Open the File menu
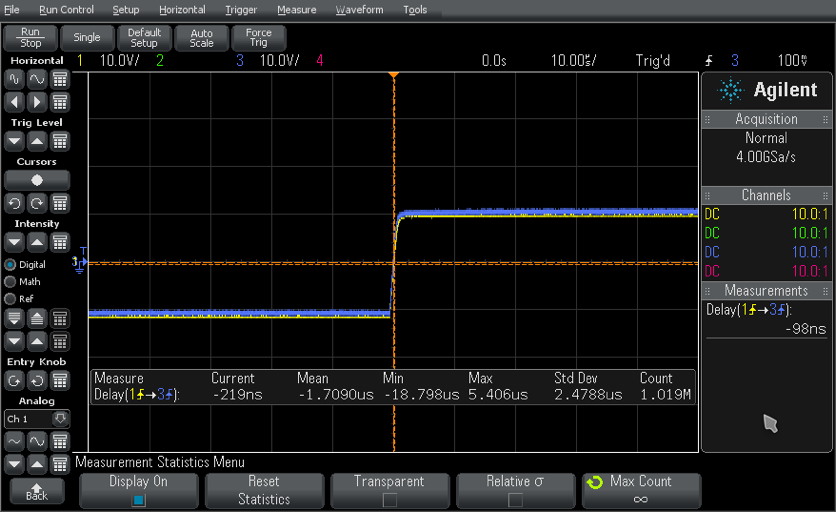 [x=11, y=10]
